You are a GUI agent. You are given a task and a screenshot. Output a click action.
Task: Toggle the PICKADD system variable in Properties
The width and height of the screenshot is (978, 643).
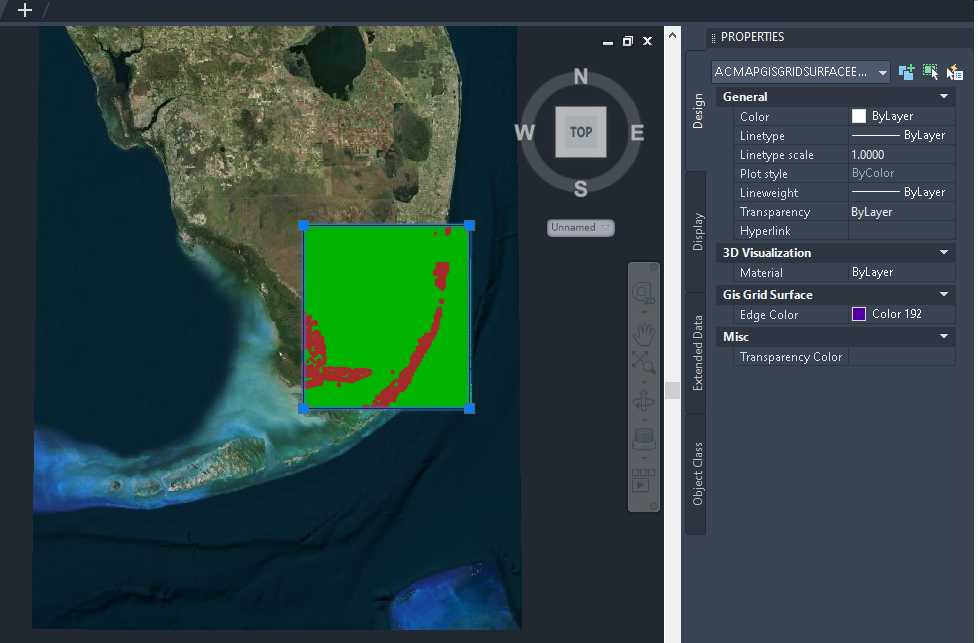tap(906, 72)
